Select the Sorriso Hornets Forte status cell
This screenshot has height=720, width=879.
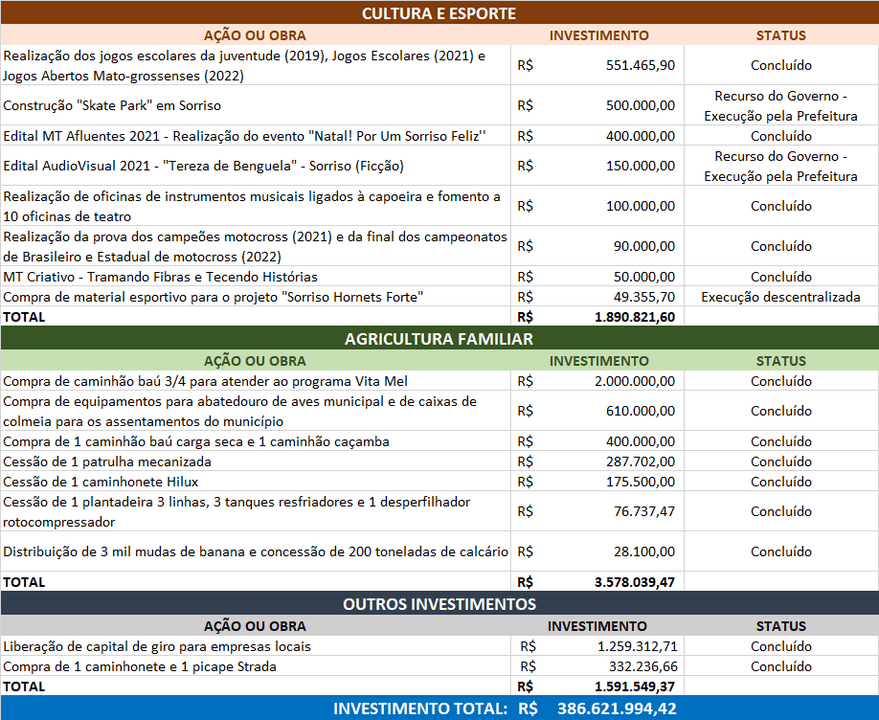[x=782, y=296]
